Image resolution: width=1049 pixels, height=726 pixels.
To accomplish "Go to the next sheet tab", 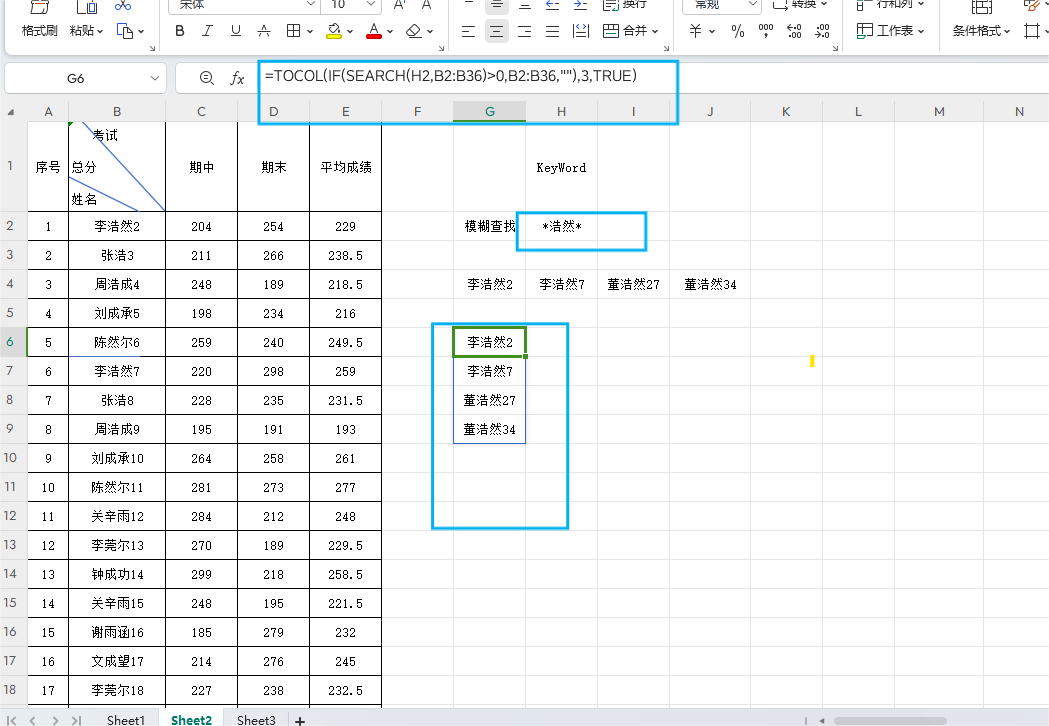I will click(55, 720).
